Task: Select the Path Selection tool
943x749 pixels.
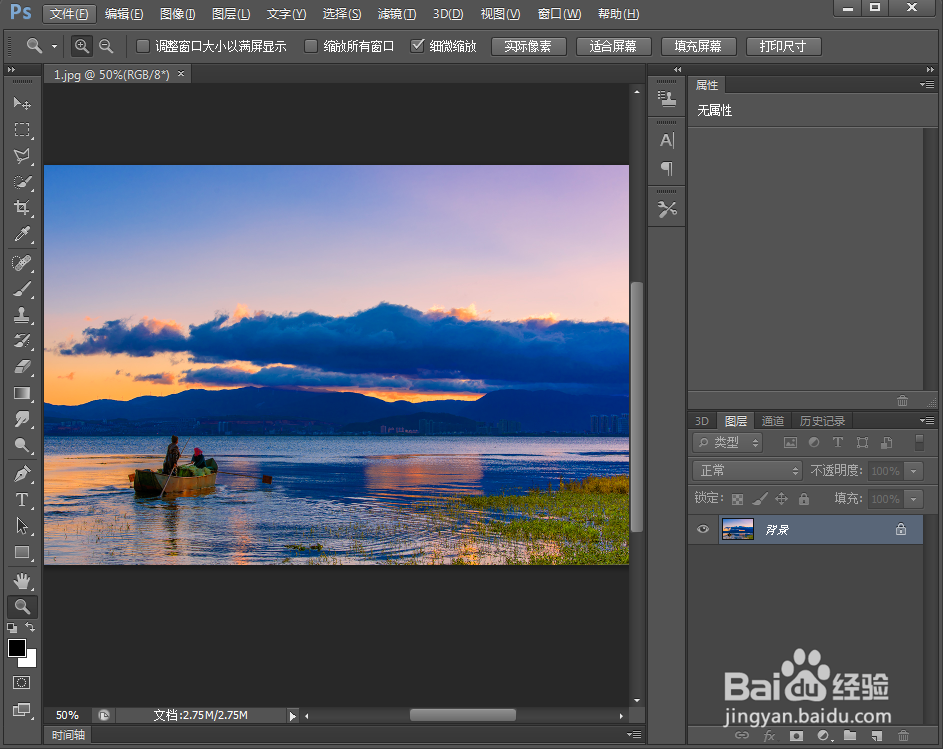Action: click(x=22, y=526)
